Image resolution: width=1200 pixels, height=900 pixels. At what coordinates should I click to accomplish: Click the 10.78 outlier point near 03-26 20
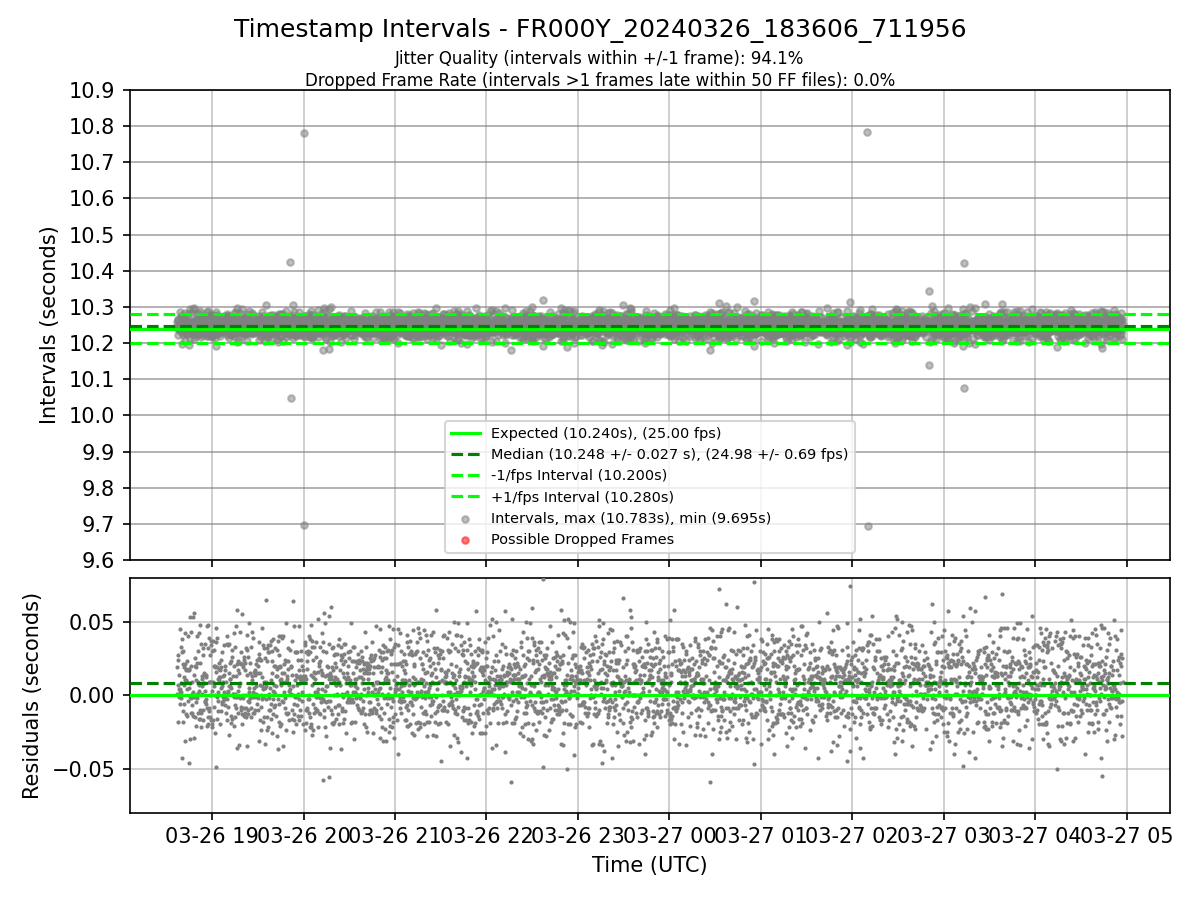(x=304, y=133)
